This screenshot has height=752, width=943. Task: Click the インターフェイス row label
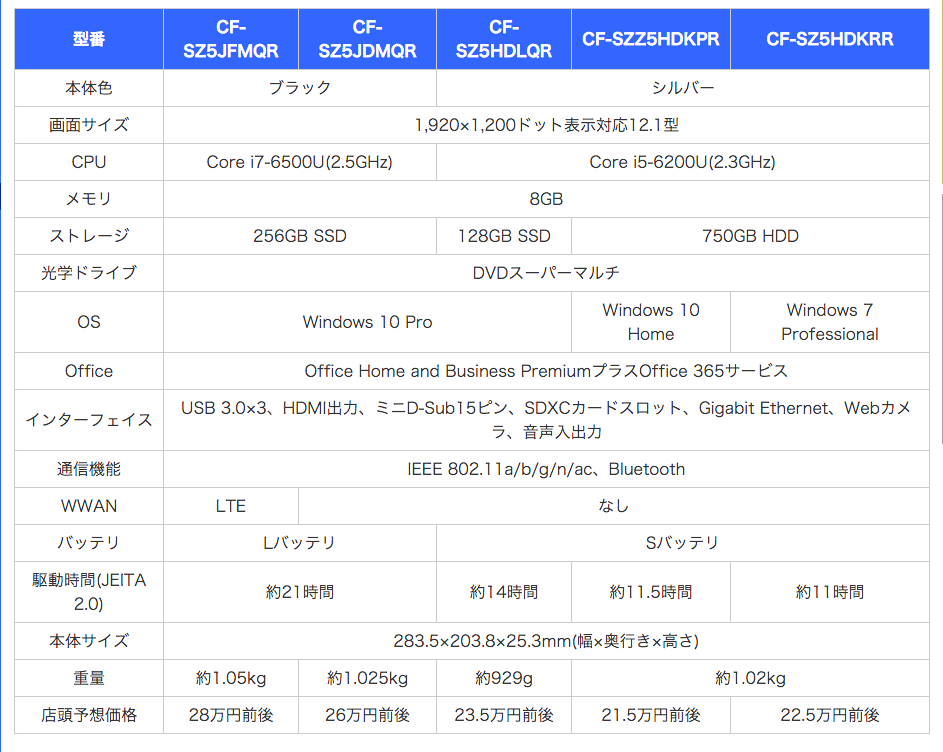click(89, 421)
